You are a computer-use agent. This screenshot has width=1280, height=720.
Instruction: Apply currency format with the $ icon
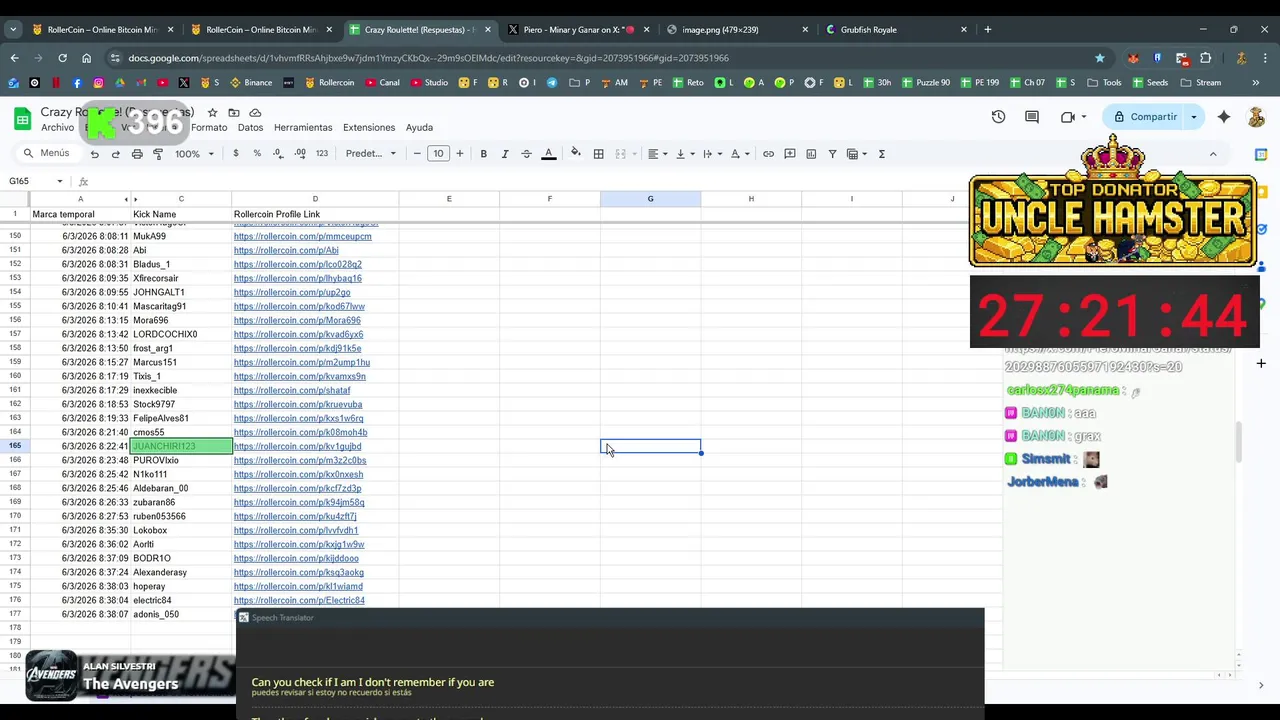coord(236,154)
